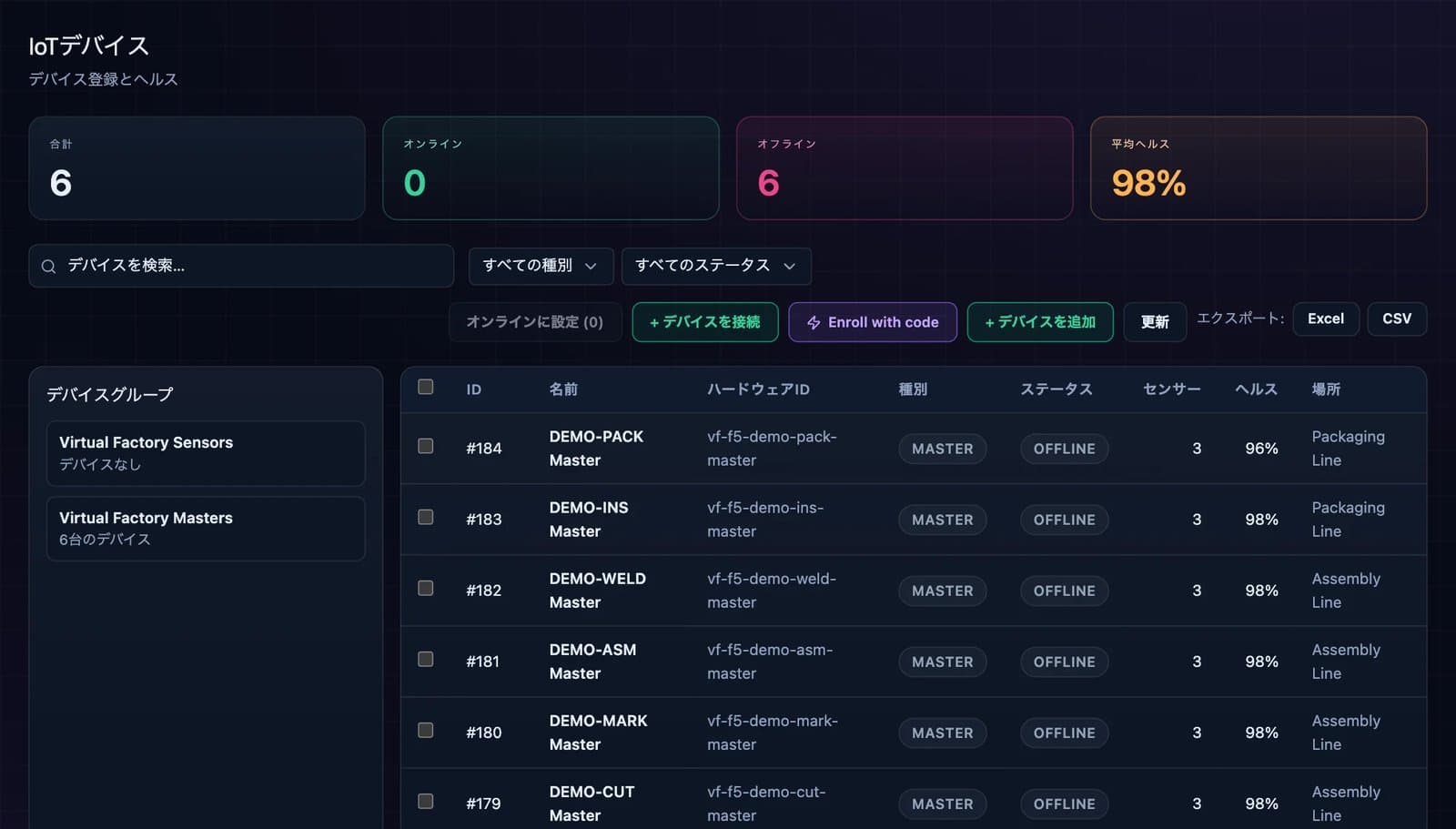
Task: Click the オフライン summary card
Action: coord(905,168)
